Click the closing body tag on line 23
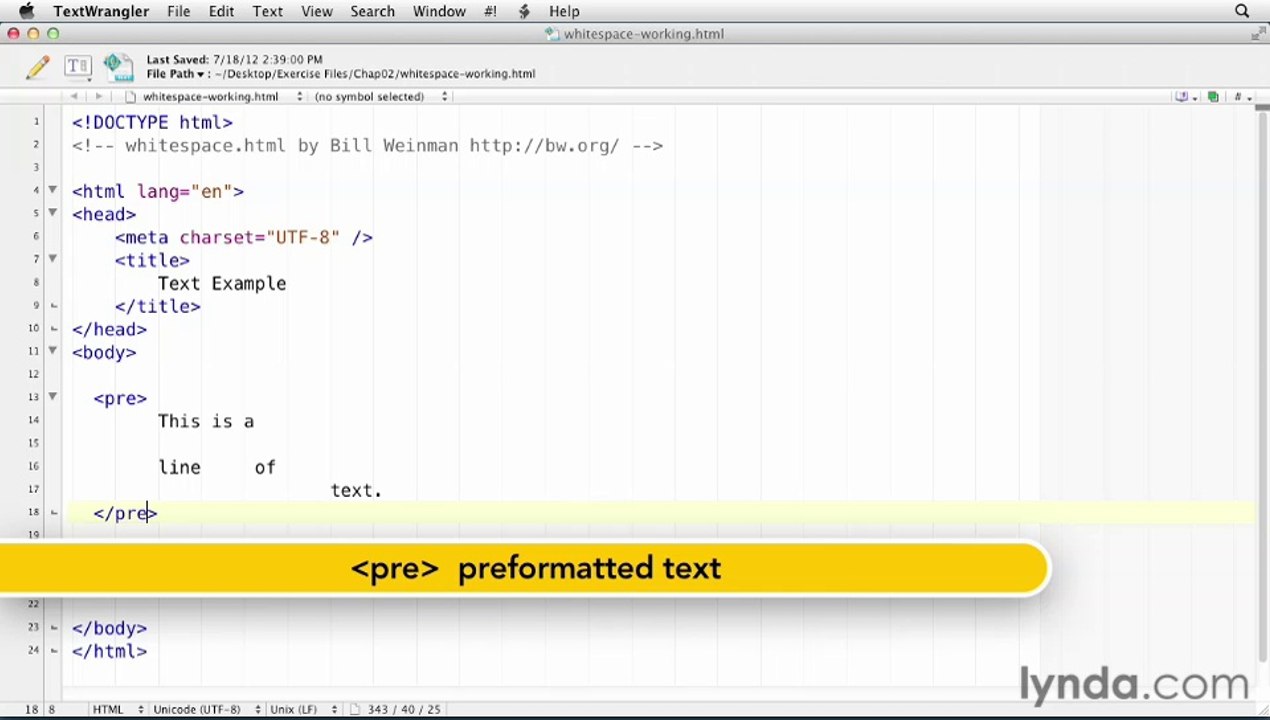The width and height of the screenshot is (1270, 720). [109, 628]
